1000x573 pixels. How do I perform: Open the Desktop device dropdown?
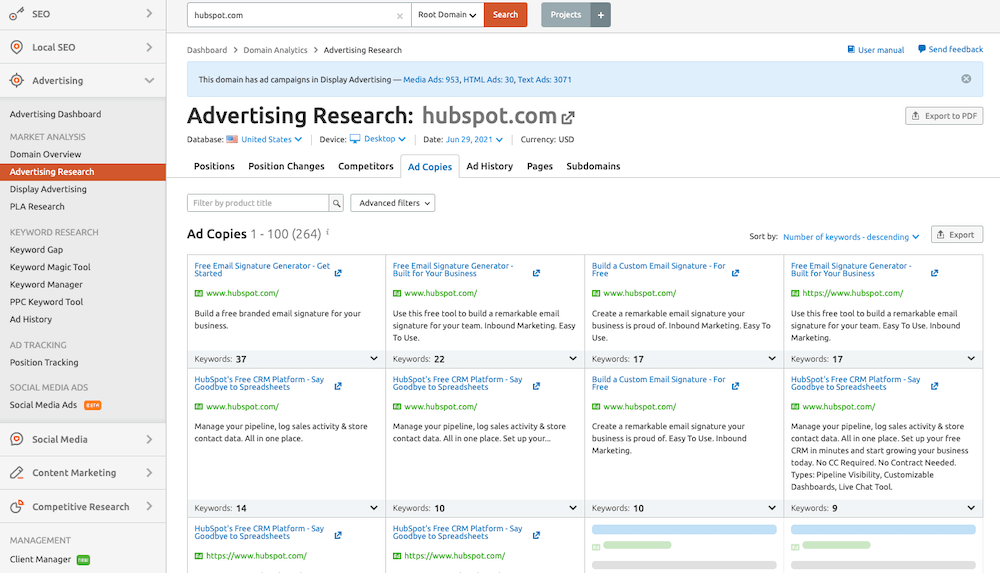[x=385, y=138]
